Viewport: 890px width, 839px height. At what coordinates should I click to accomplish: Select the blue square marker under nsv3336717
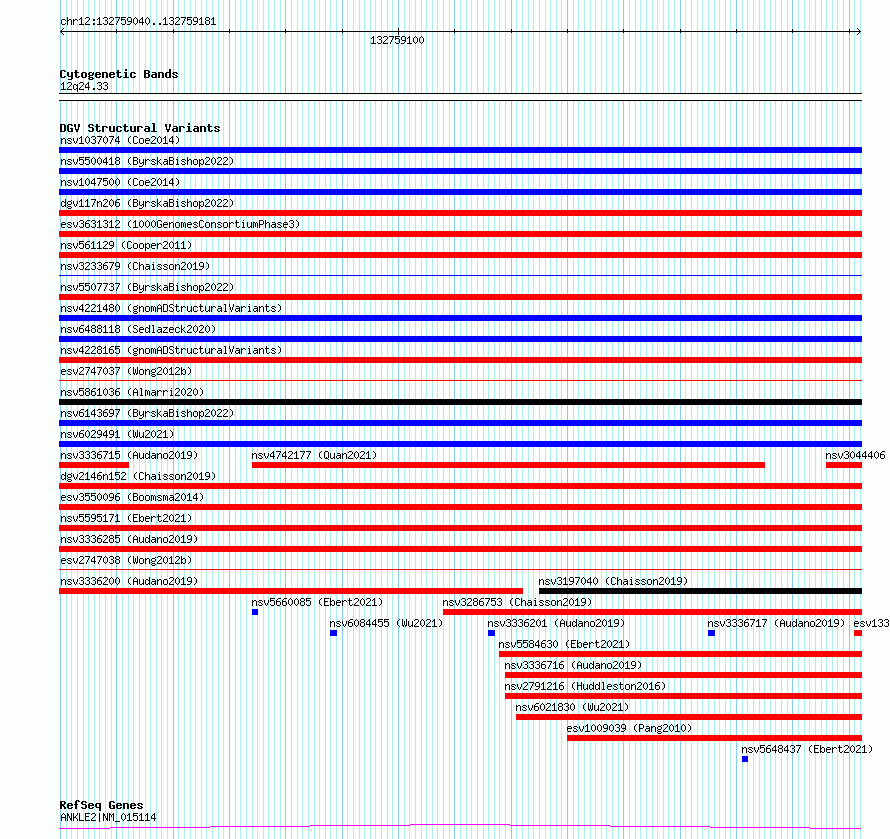pos(711,633)
